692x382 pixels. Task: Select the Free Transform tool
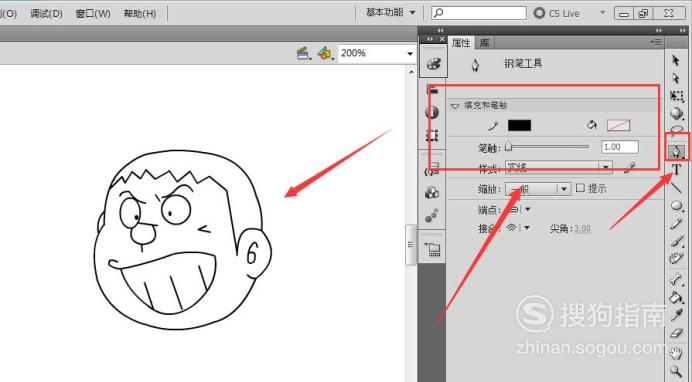tap(676, 96)
